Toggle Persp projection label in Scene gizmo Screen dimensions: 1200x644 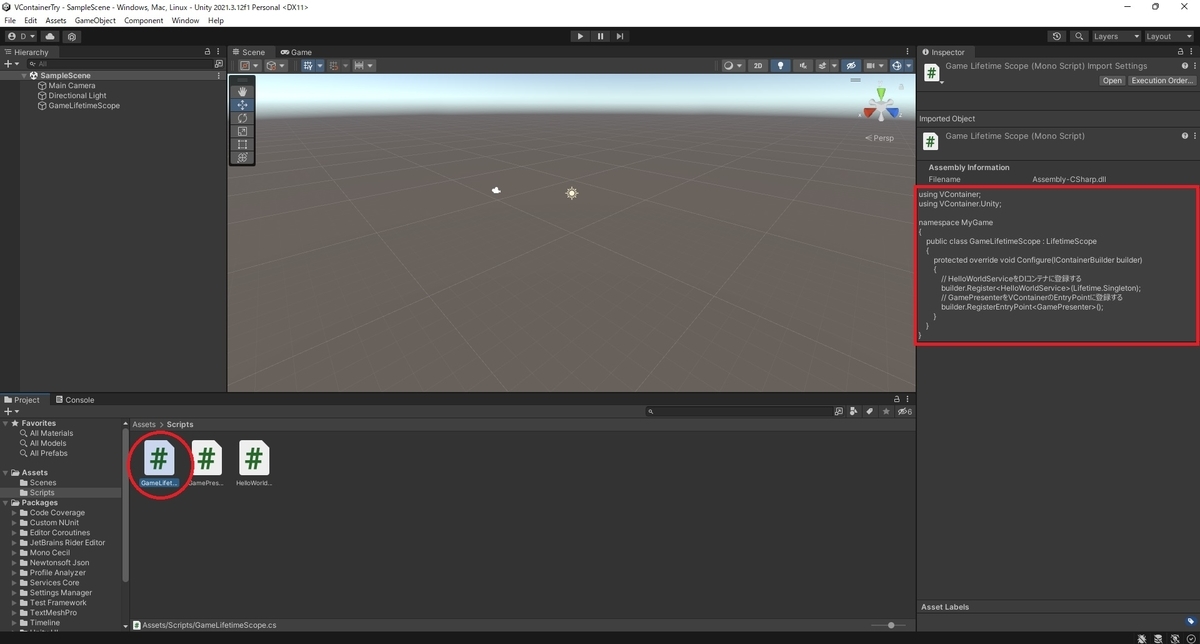click(880, 139)
